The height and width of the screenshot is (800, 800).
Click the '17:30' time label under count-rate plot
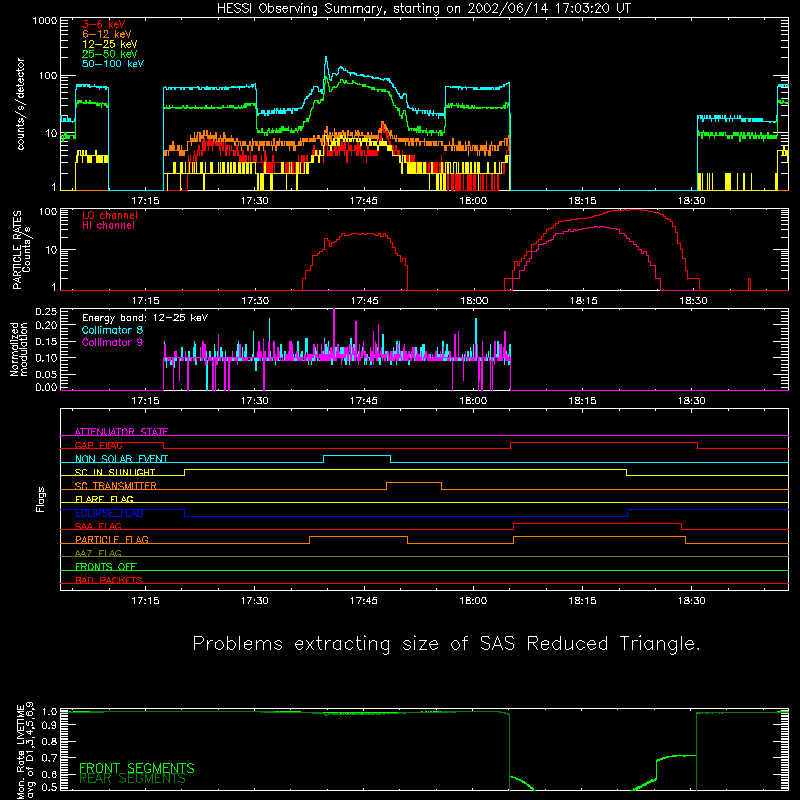pos(255,201)
